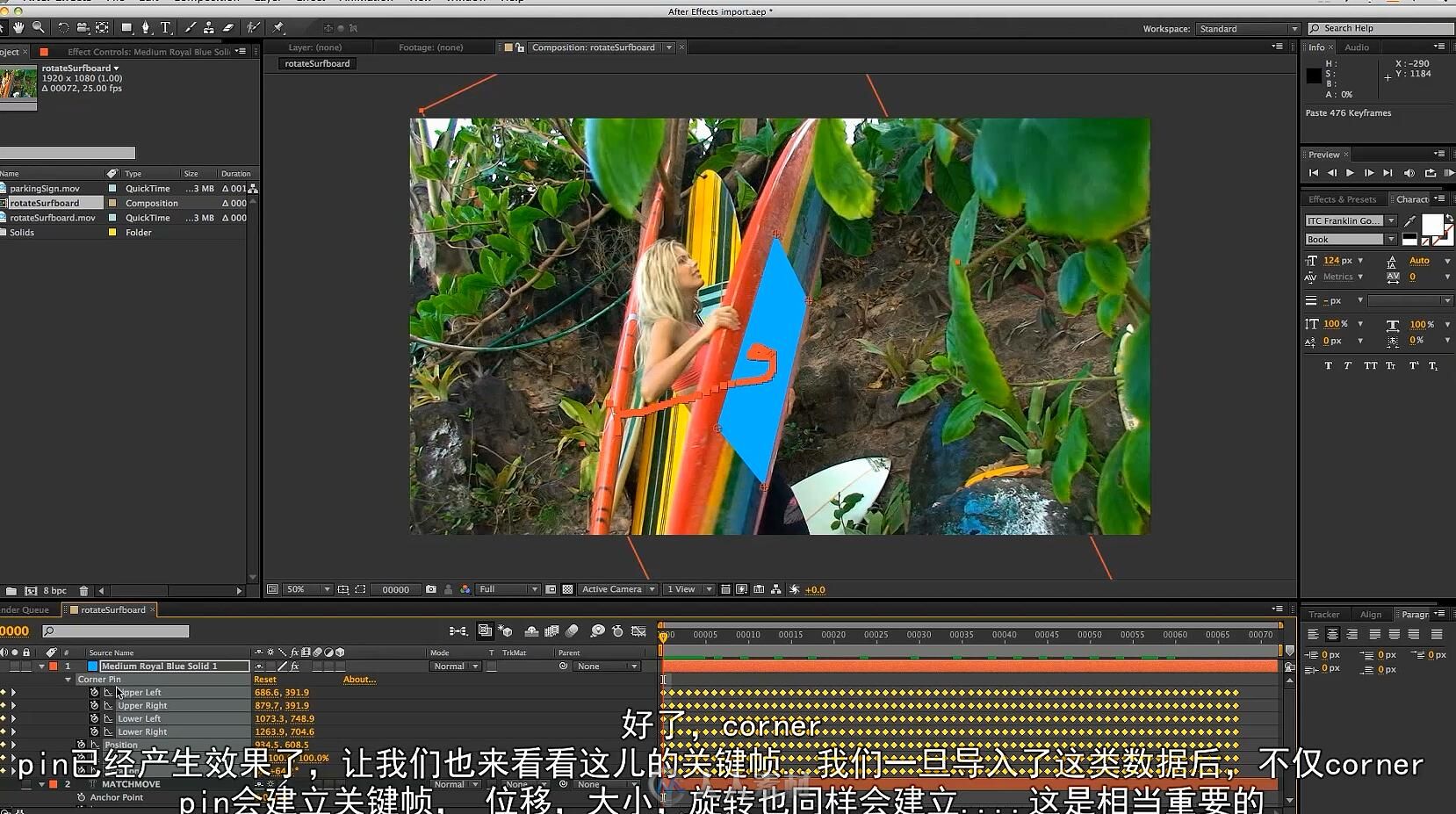
Task: Click Reset on Corner Pin effect
Action: tap(265, 680)
